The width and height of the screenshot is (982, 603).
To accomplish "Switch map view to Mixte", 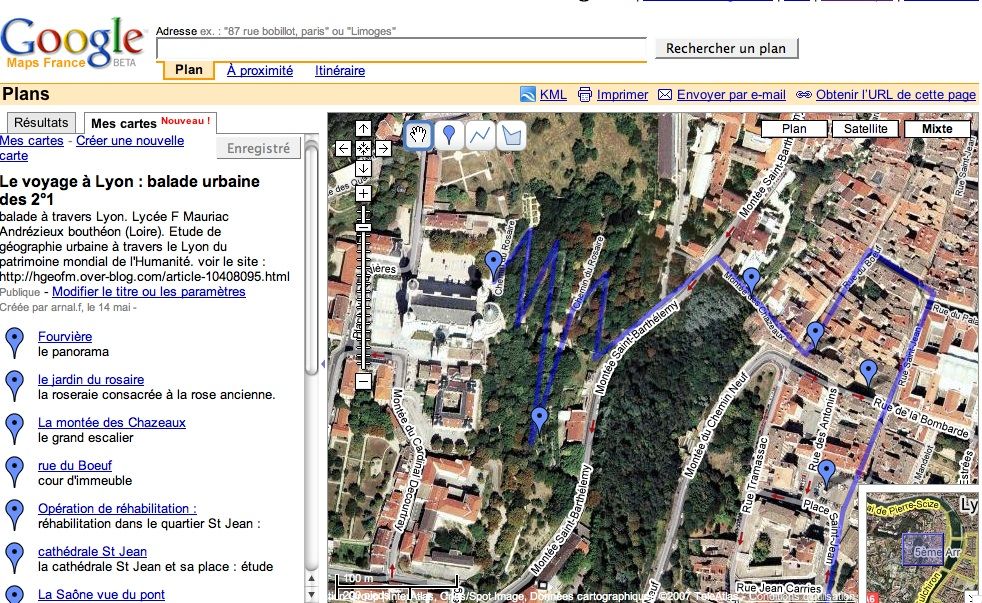I will [937, 128].
